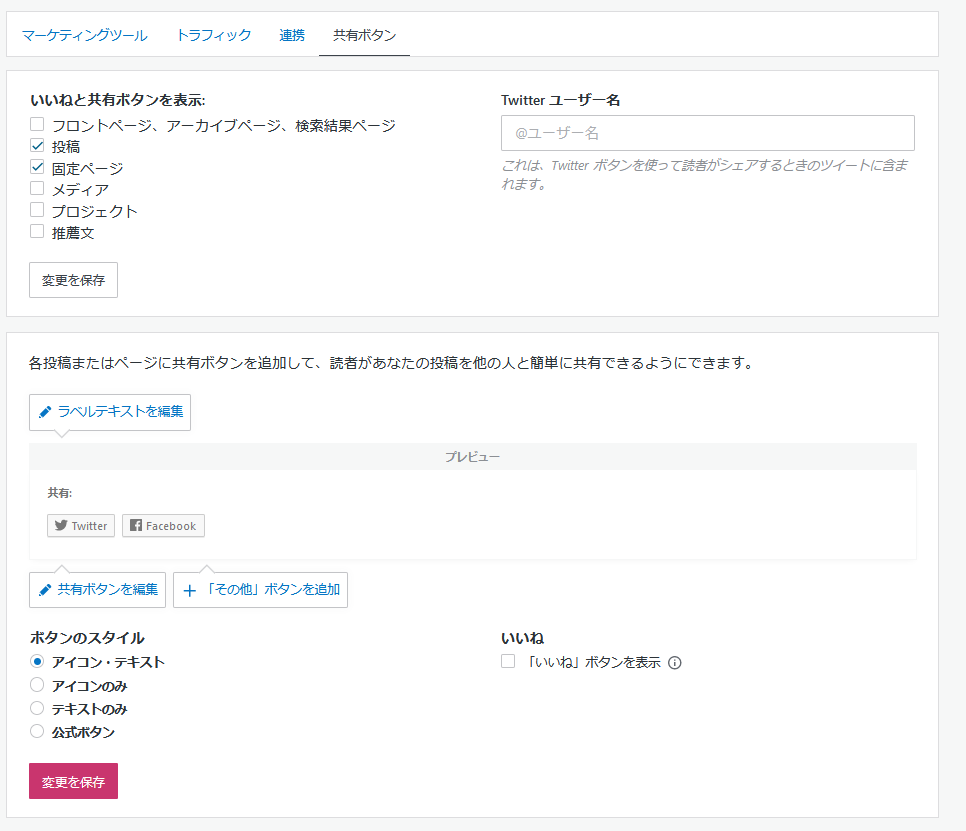Enable フロントページ、アーカイブページ checkbox
Viewport: 966px width, 831px height.
[37, 125]
